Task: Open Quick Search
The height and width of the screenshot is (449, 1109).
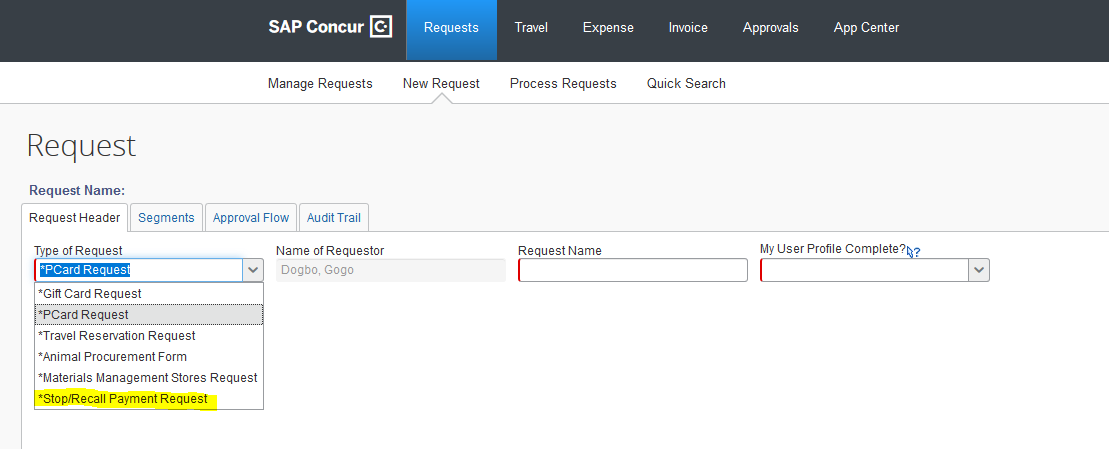Action: point(686,83)
